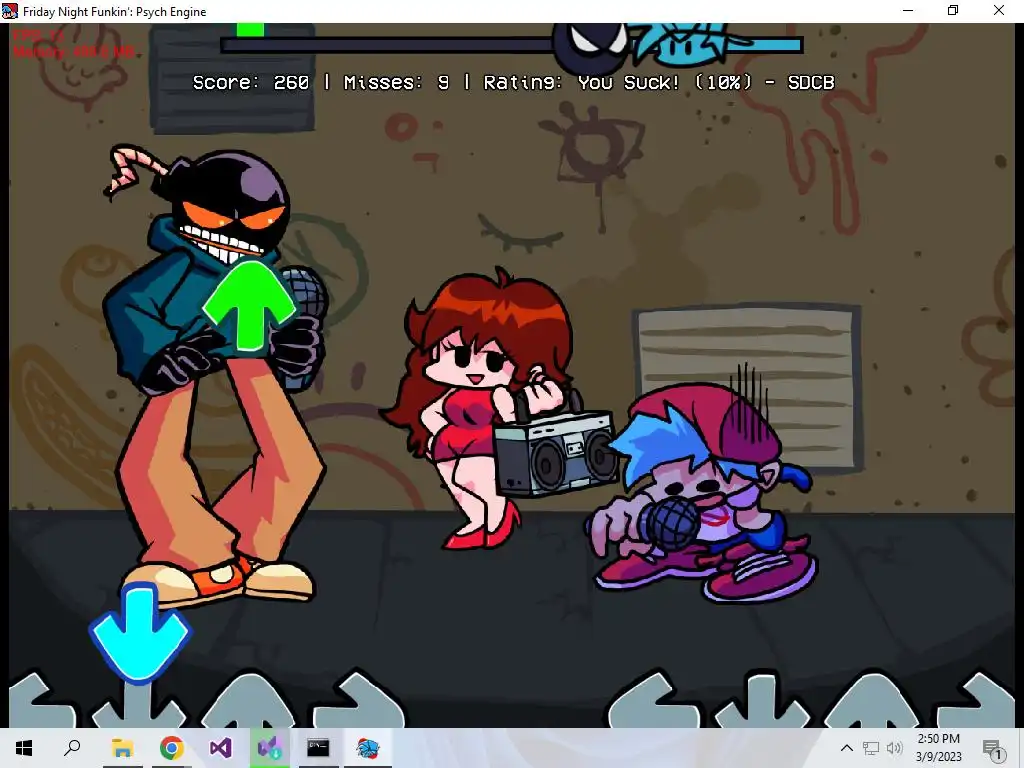Open Visual Studio from the taskbar
The image size is (1024, 768).
click(221, 748)
